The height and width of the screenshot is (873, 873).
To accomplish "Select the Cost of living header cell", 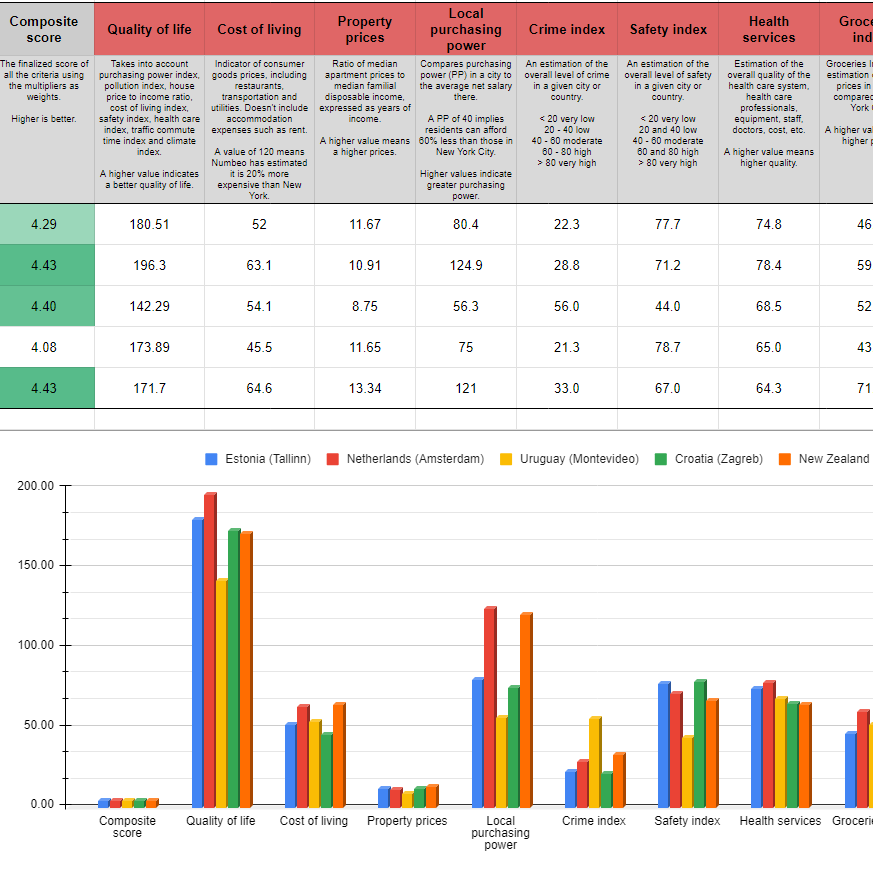I will coord(259,29).
